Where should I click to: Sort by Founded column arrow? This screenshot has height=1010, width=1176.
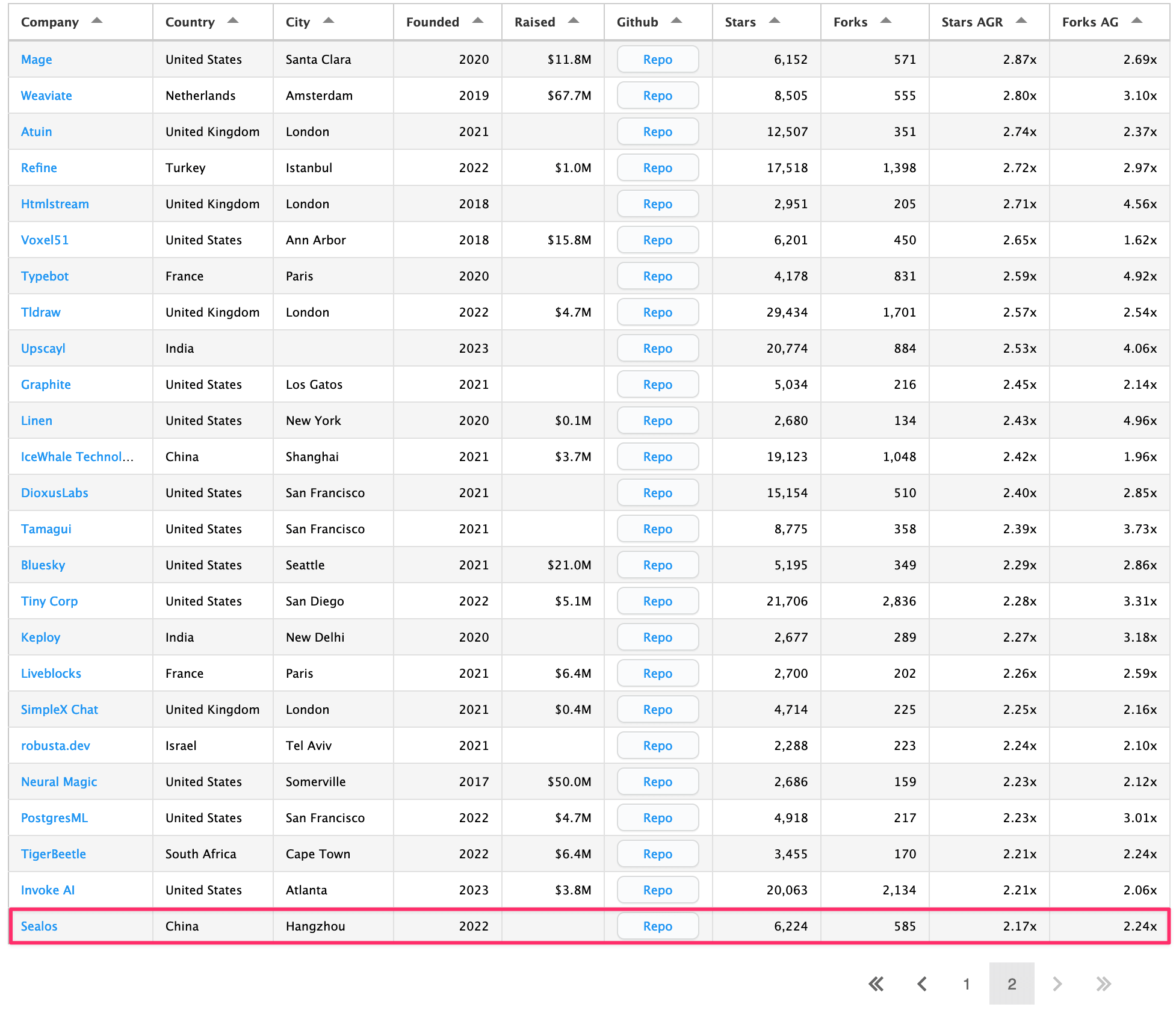(x=478, y=21)
